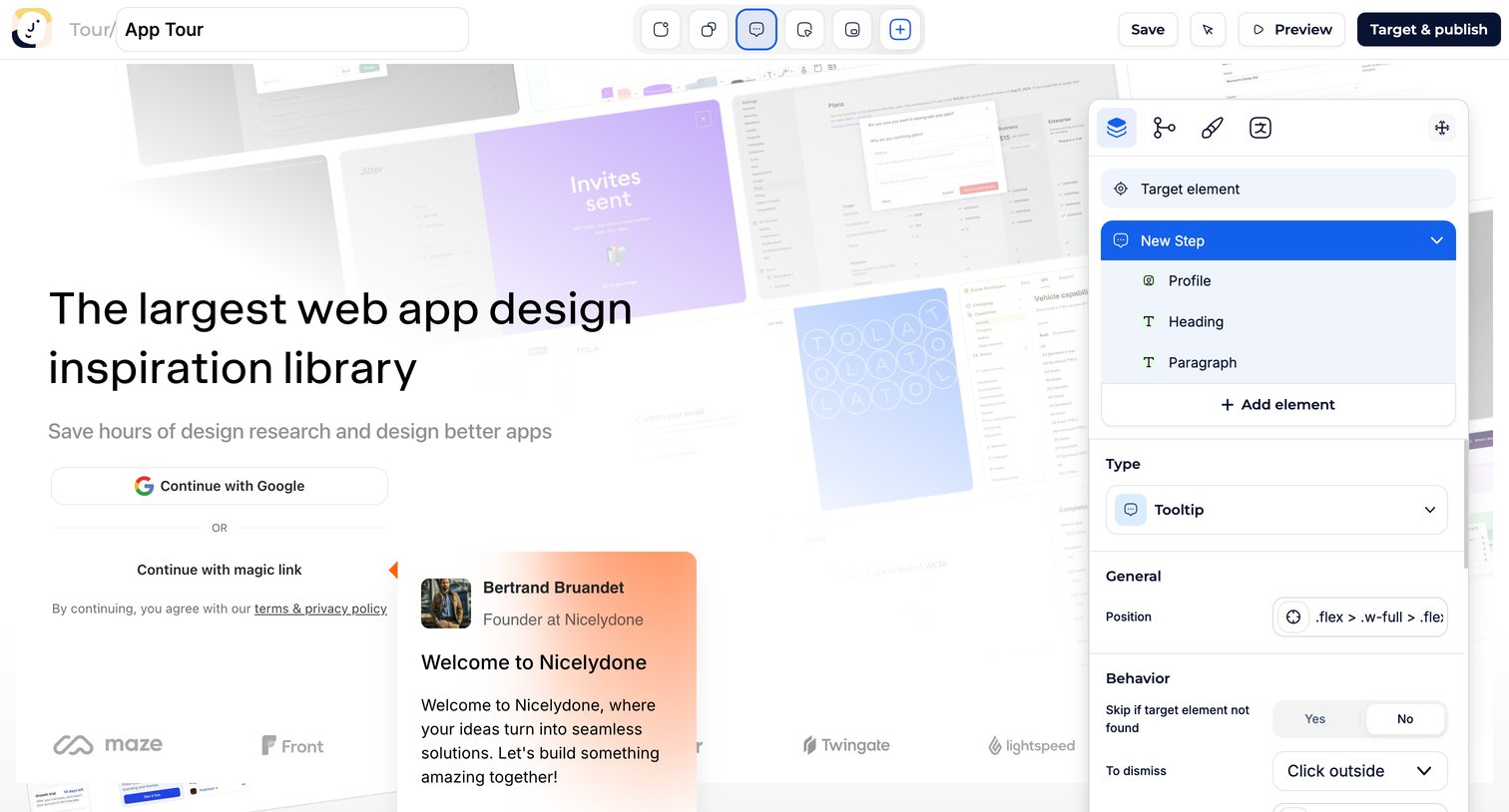Screen dimensions: 1509x812
Task: Click Bertrand Bruandet's profile photo in the tooltip
Action: tap(446, 604)
